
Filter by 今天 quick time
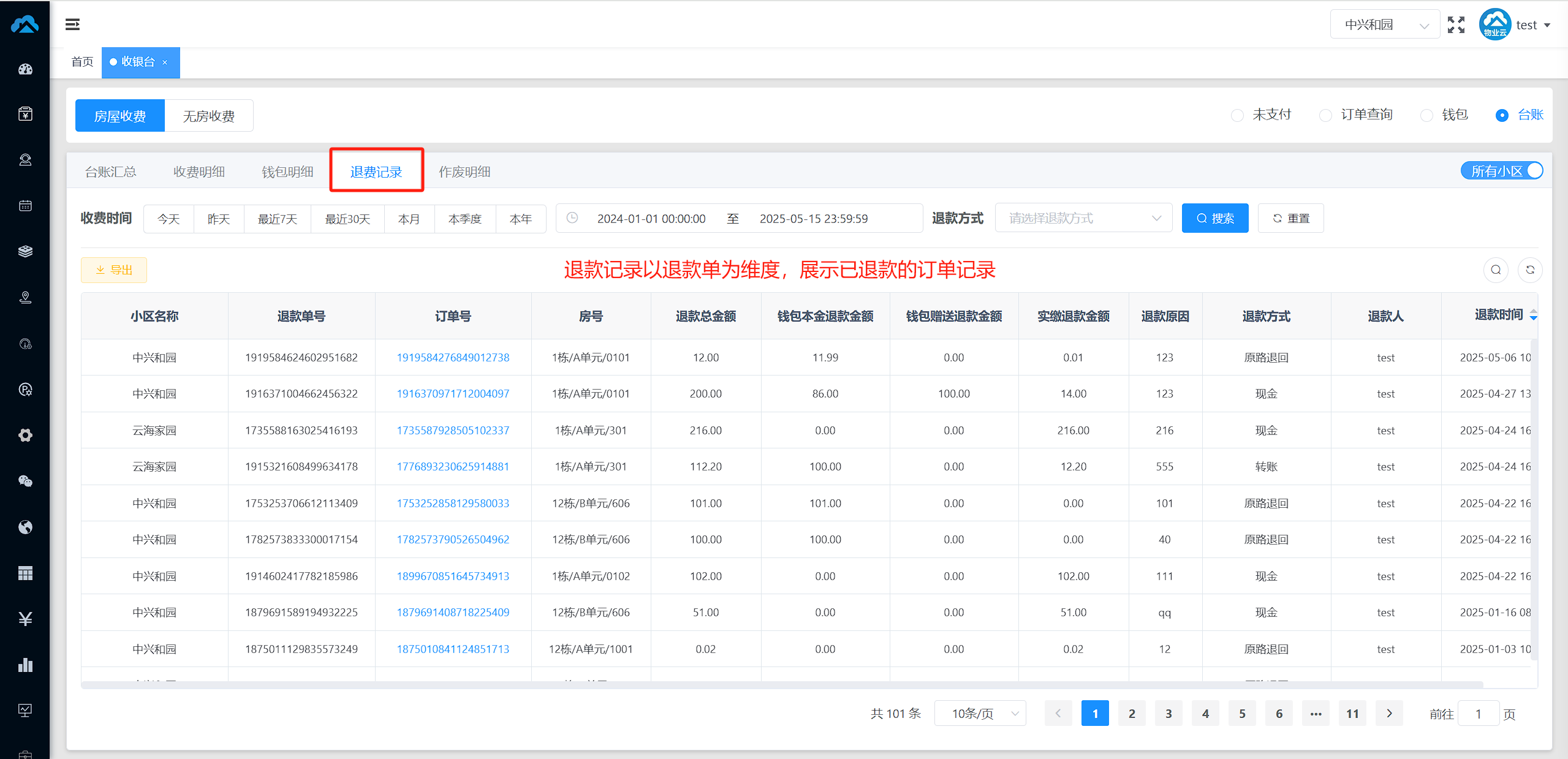point(169,219)
